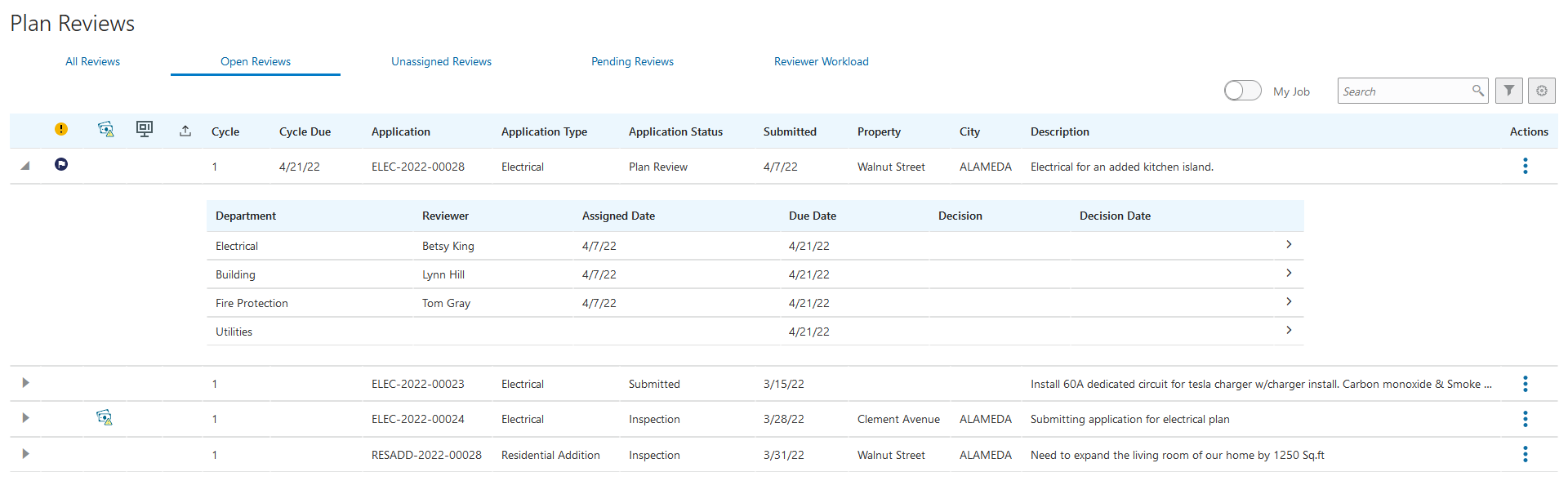Open actions menu for RESADD-2022-00028
This screenshot has width=1568, height=481.
(1525, 455)
